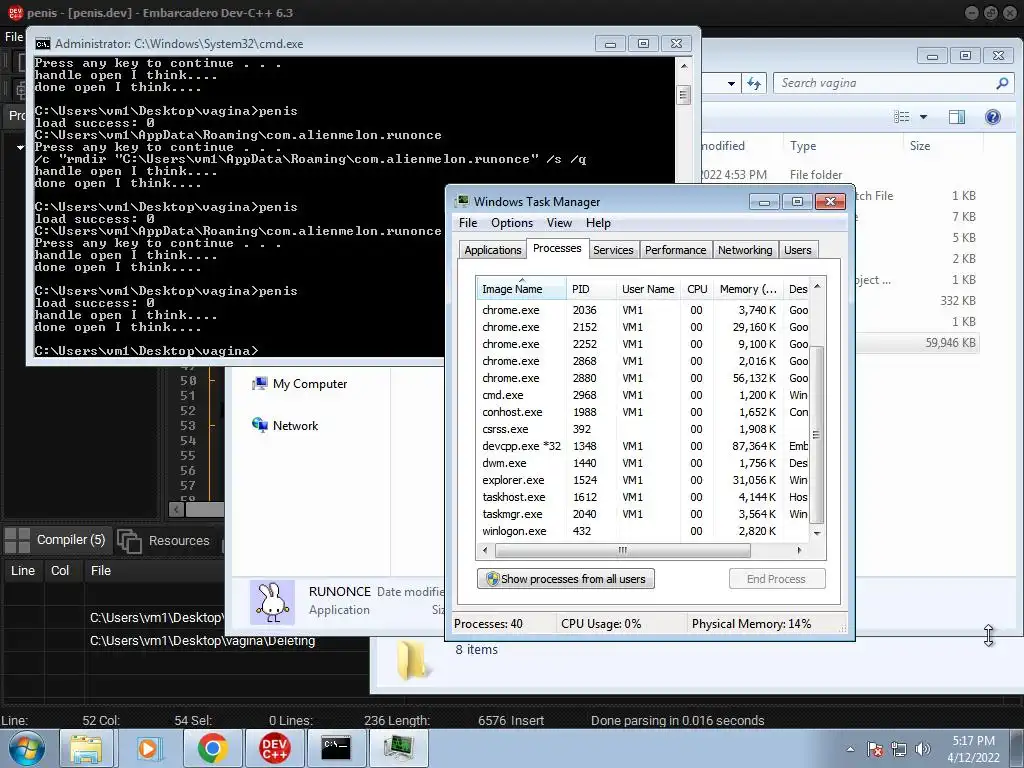
Task: Click the Dev-C++ editor scroll left arrow
Action: click(x=176, y=509)
